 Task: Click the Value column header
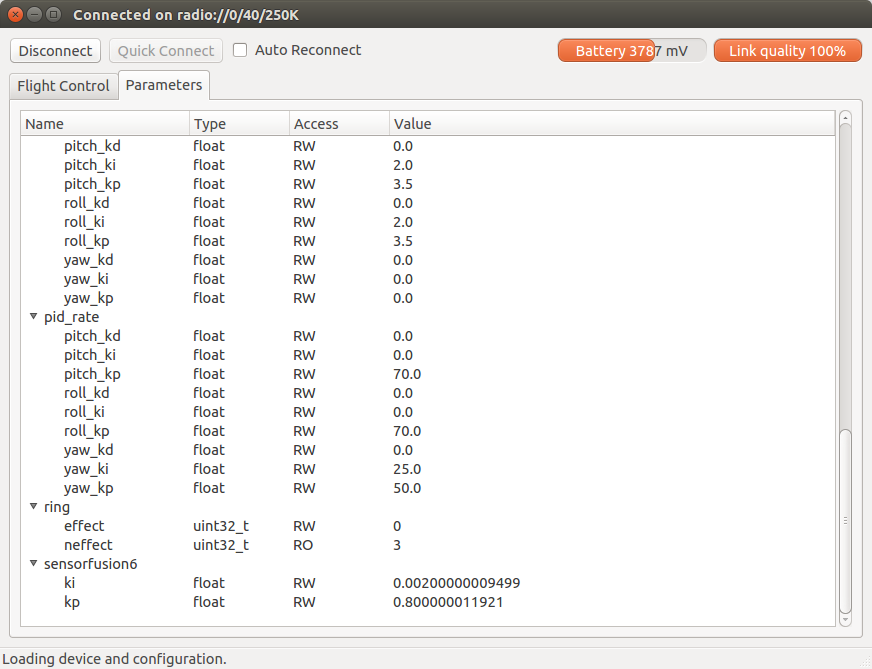point(612,123)
